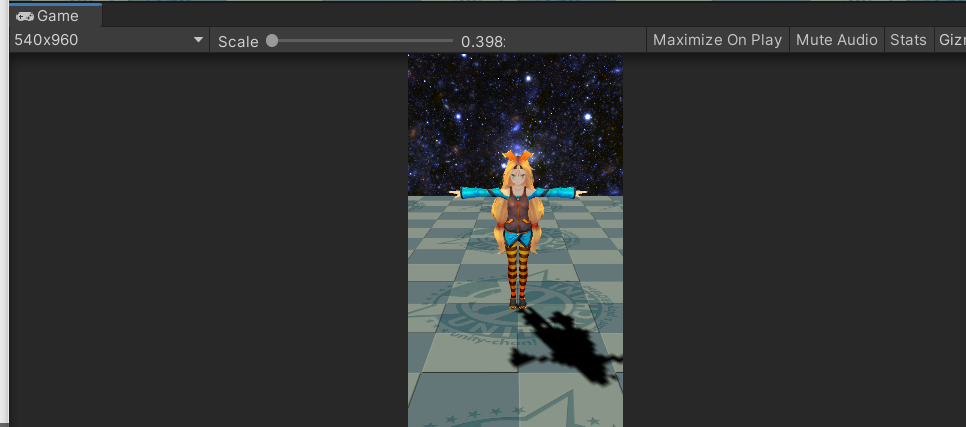This screenshot has height=427, width=966.
Task: Click the character in the game view
Action: [x=518, y=229]
